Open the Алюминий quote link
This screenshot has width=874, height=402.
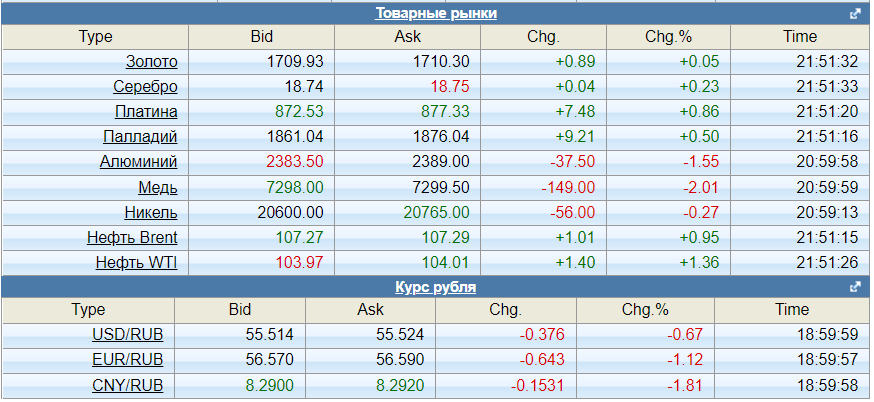[x=138, y=161]
